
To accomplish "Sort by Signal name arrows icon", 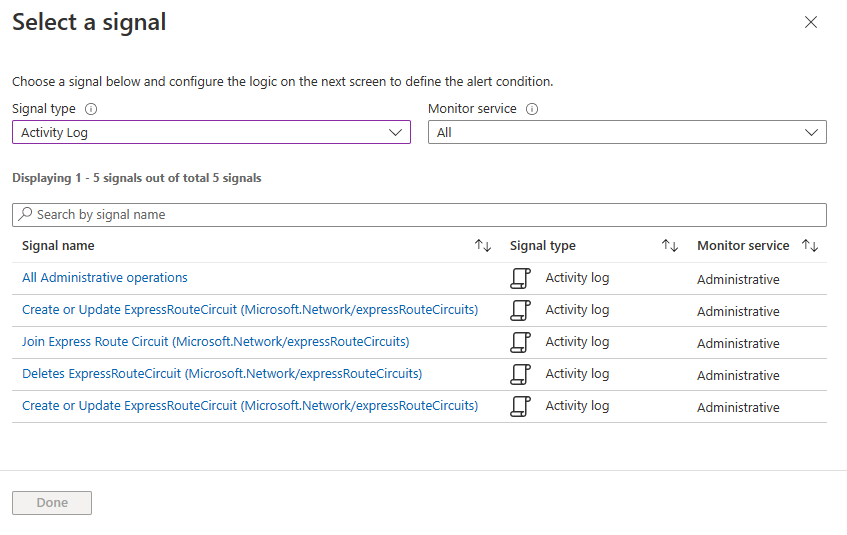I will [x=483, y=246].
